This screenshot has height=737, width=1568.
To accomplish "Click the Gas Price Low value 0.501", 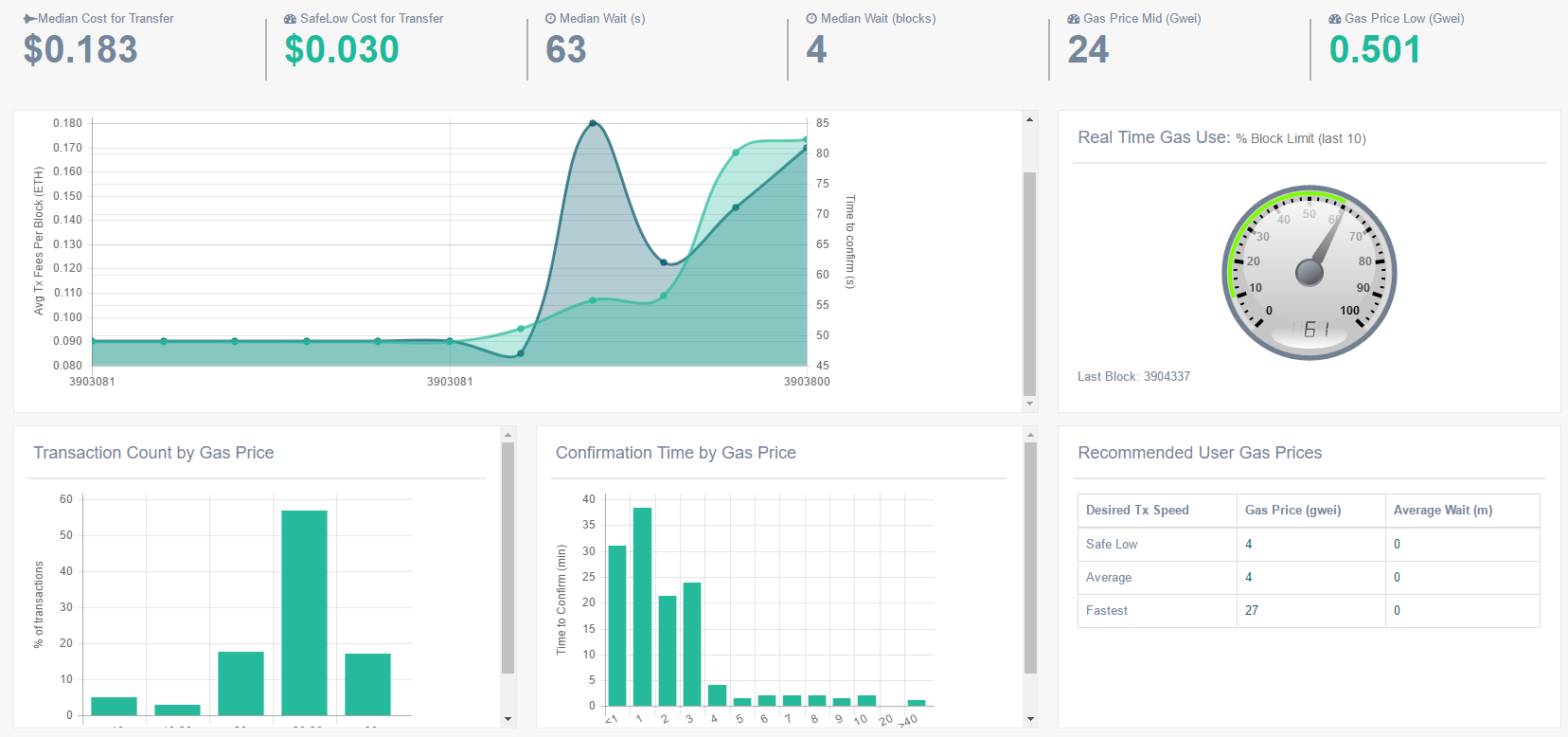I will pos(1375,50).
